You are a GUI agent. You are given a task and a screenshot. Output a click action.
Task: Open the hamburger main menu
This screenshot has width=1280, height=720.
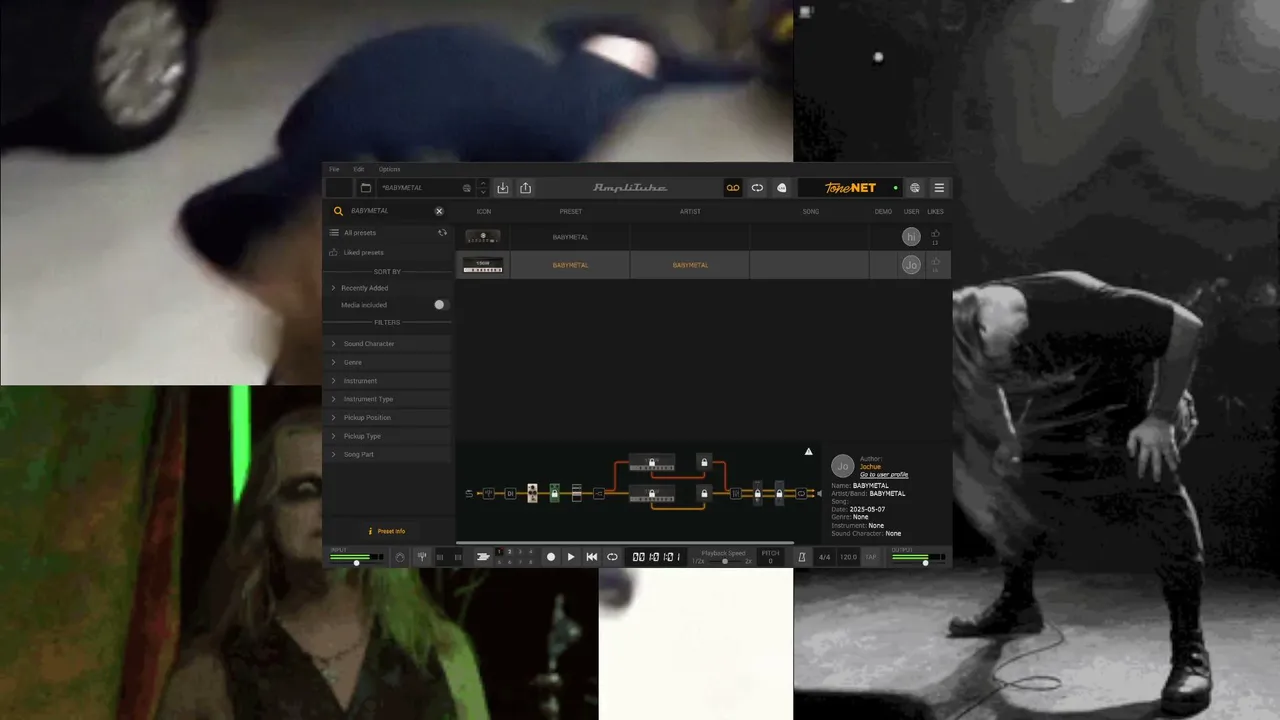click(x=939, y=188)
